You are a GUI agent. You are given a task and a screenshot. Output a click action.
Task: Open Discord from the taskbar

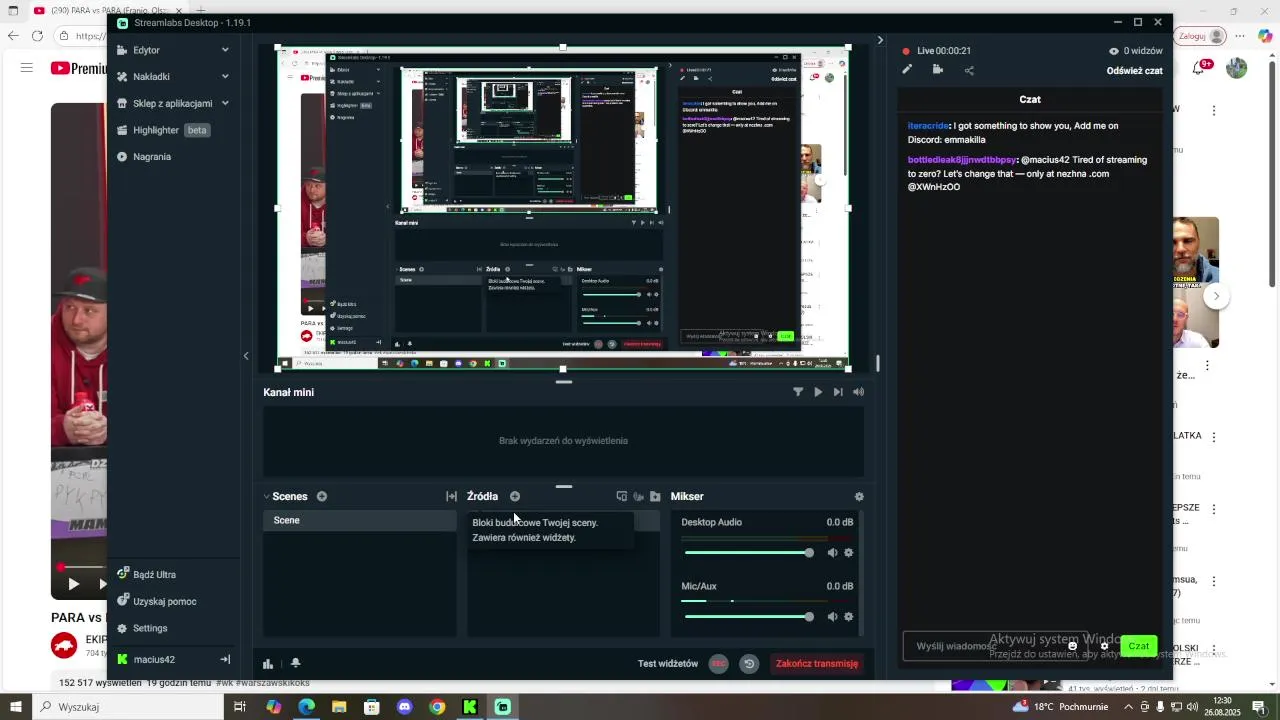pos(404,707)
